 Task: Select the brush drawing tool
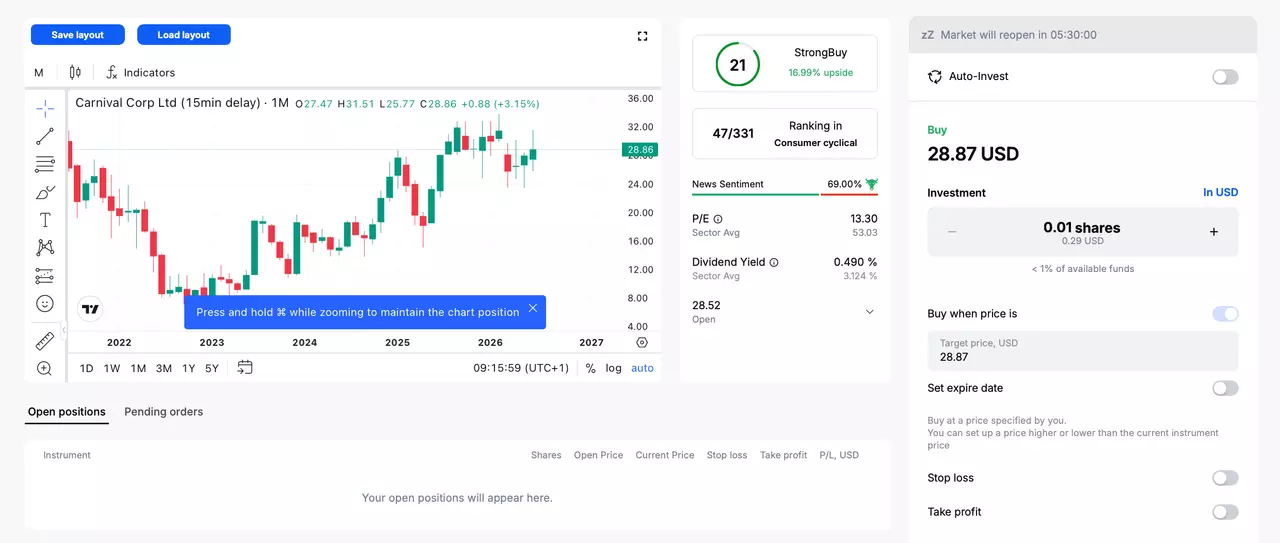click(x=45, y=192)
